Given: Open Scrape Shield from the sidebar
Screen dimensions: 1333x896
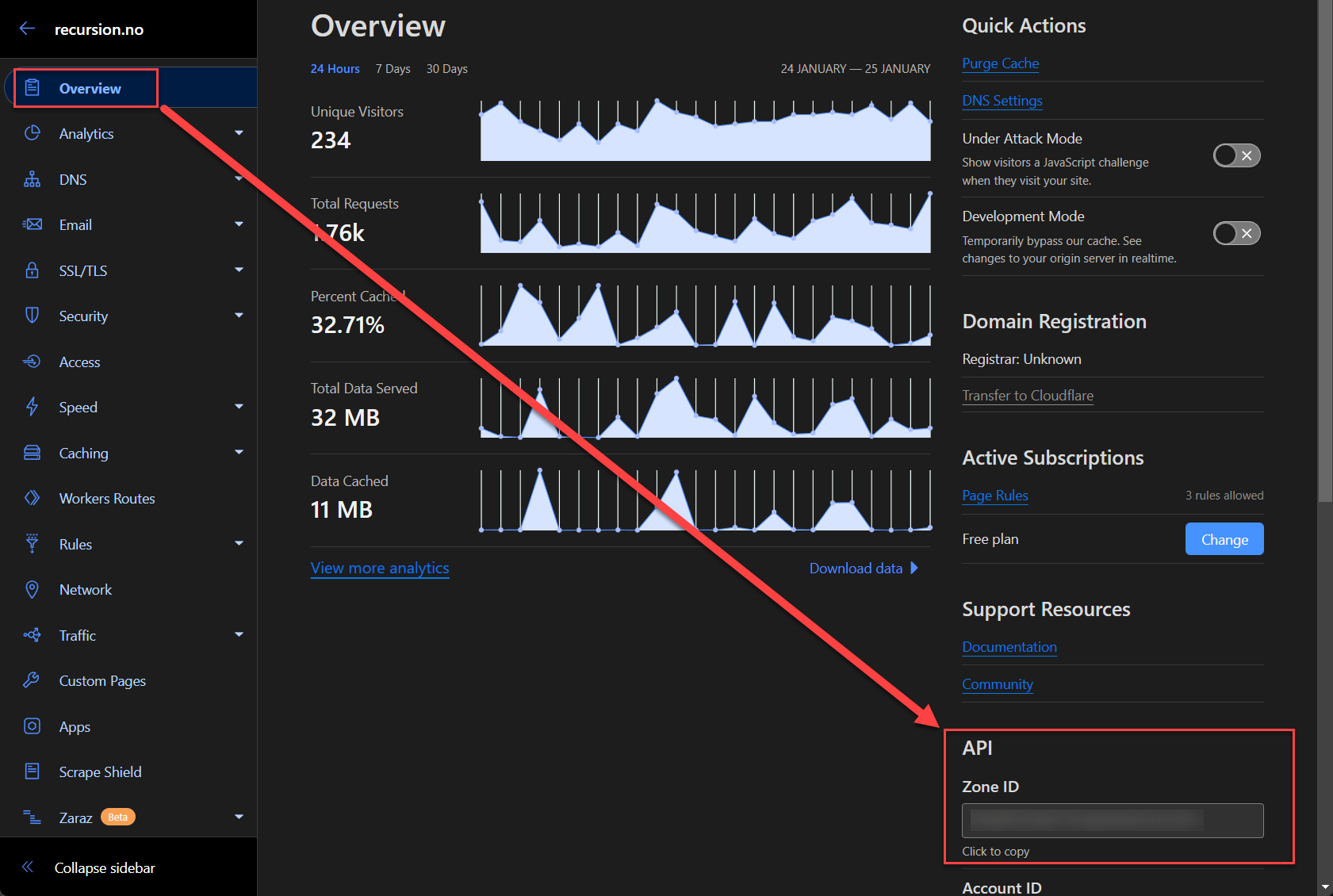Looking at the screenshot, I should (100, 772).
